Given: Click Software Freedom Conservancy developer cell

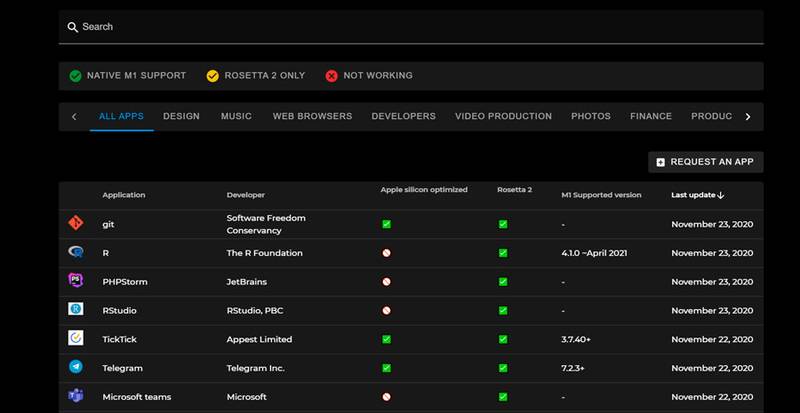Looking at the screenshot, I should (266, 224).
